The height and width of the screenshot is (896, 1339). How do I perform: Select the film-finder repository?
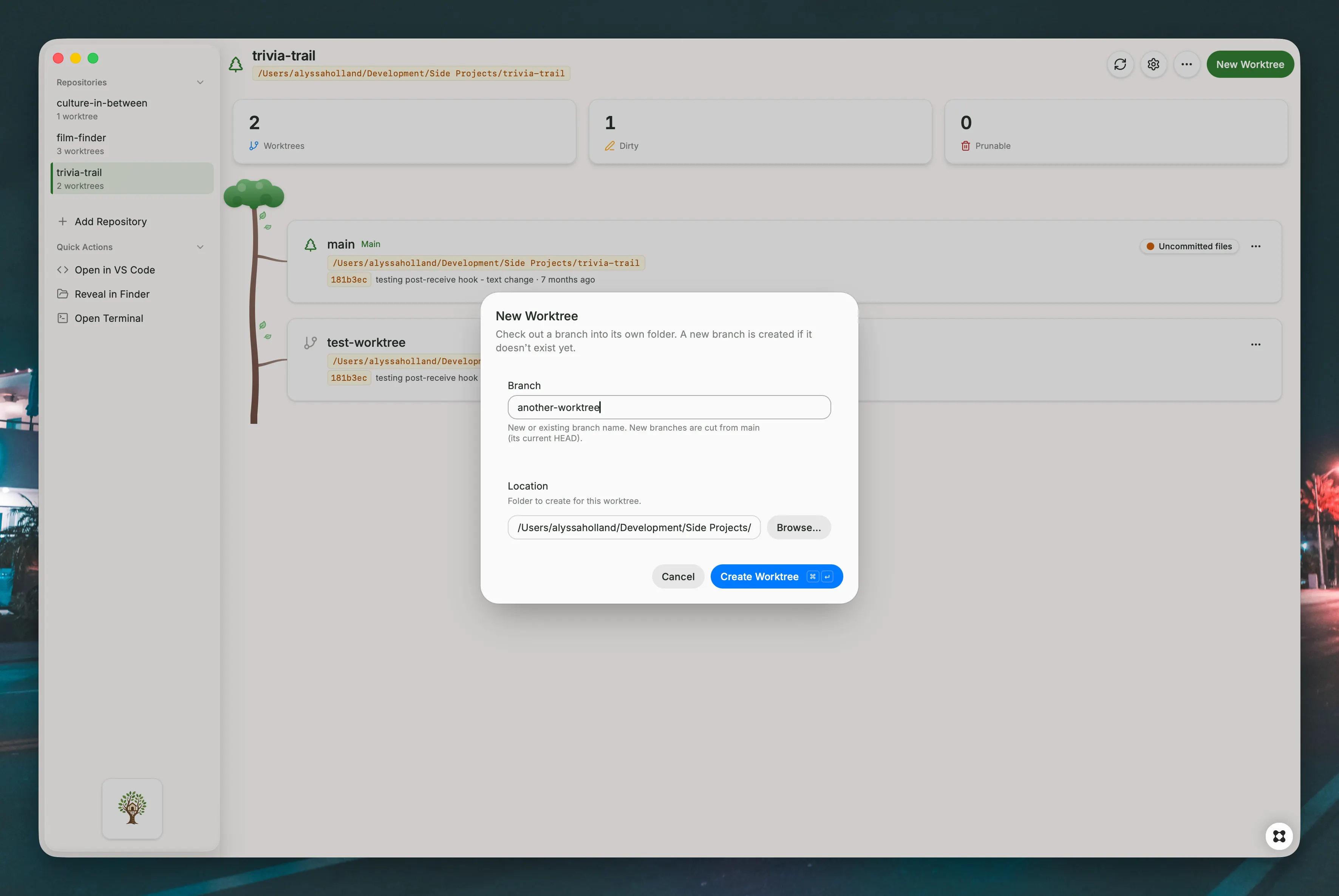[x=132, y=144]
